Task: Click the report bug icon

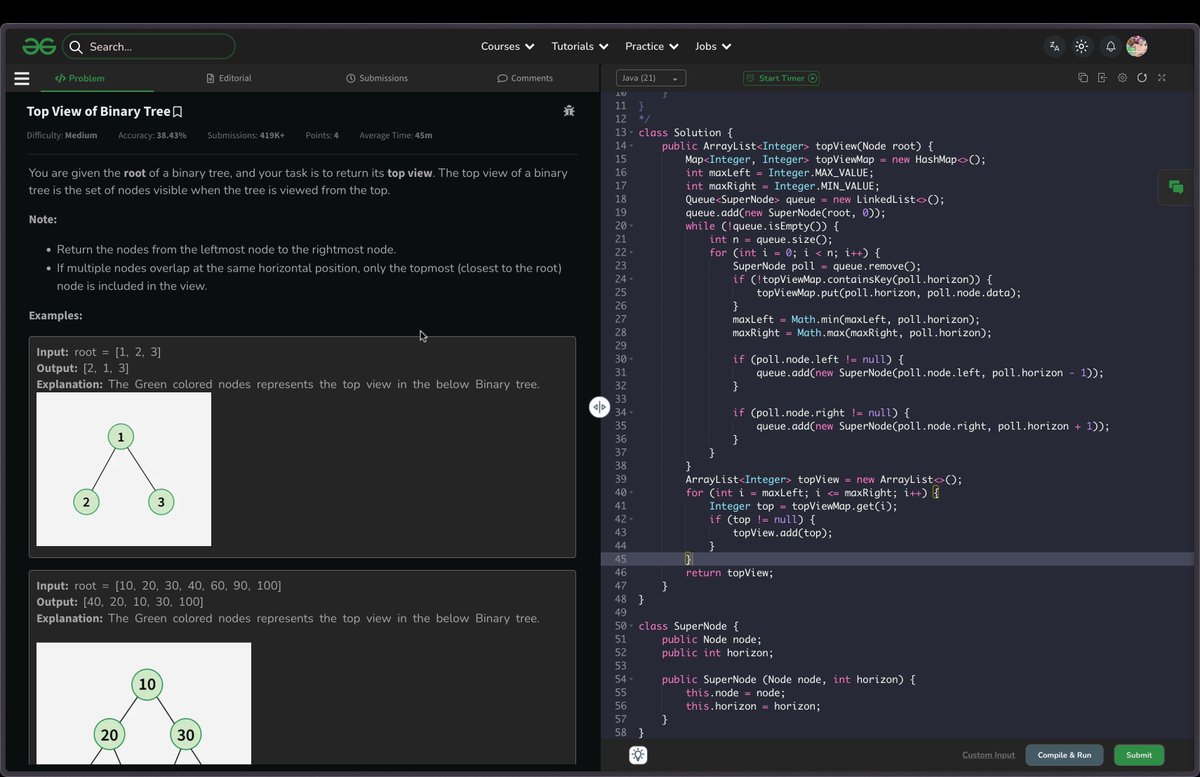Action: click(x=569, y=111)
